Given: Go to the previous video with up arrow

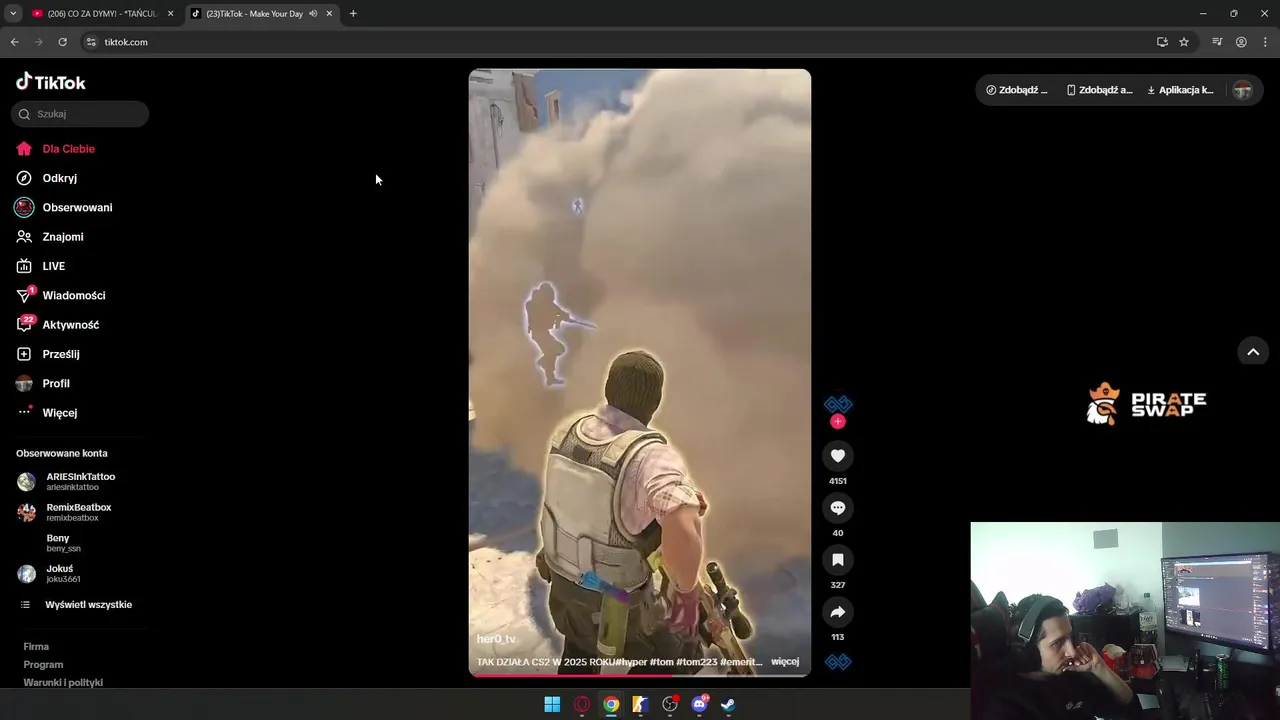Looking at the screenshot, I should click(x=1253, y=352).
